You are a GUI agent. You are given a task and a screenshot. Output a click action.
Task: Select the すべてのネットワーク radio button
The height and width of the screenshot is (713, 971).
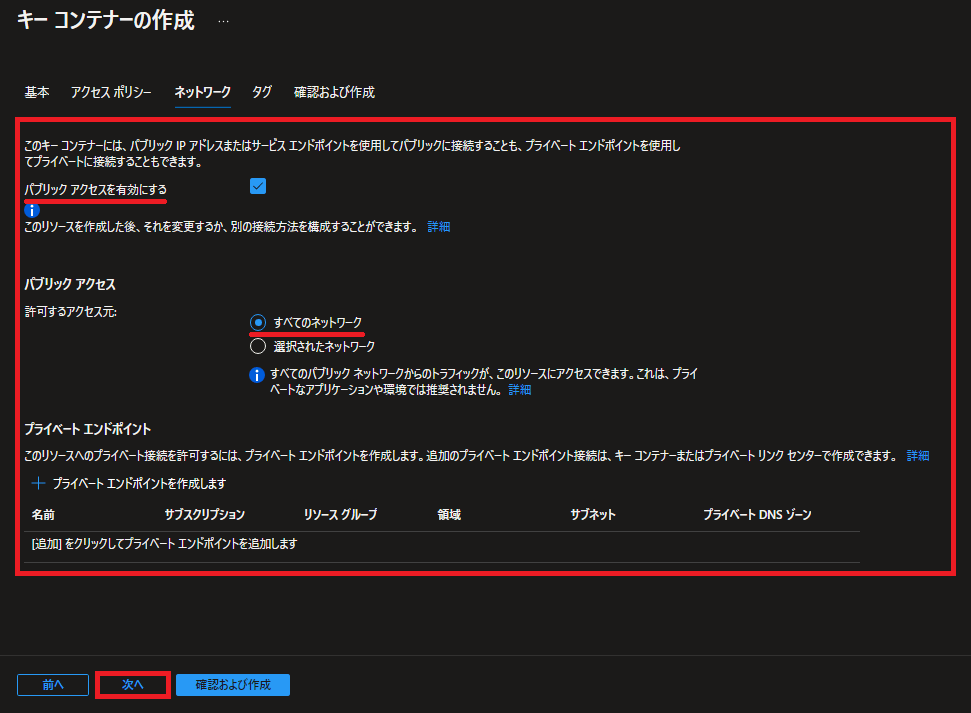[258, 322]
